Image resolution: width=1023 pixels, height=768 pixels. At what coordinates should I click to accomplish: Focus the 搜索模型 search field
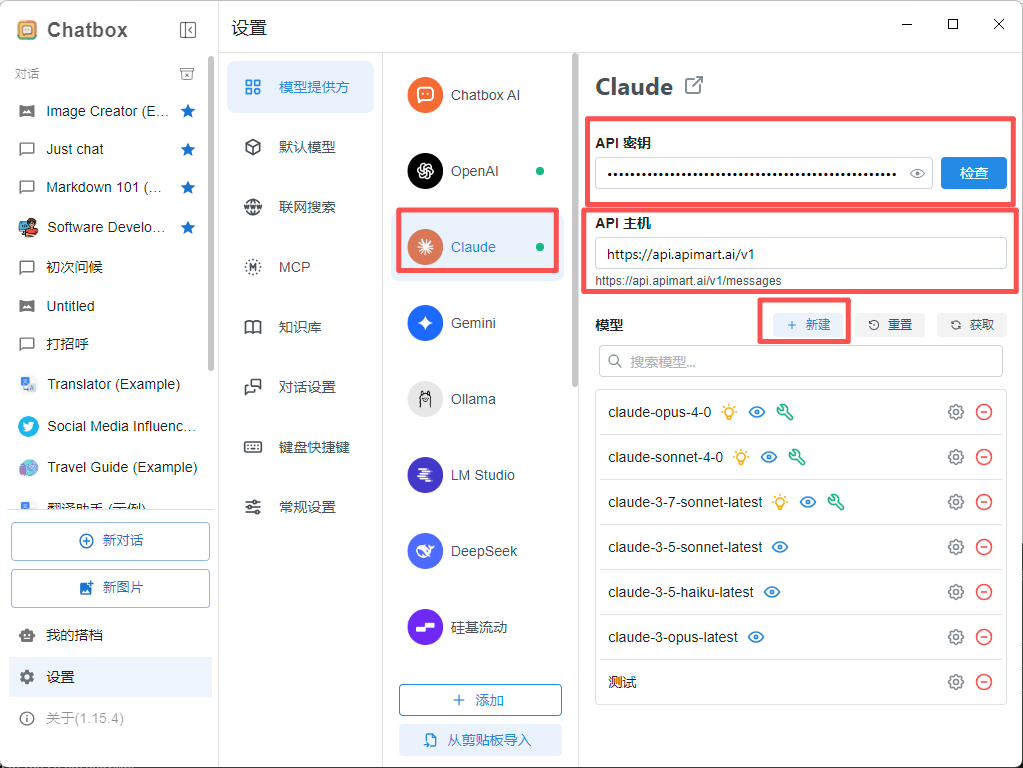pyautogui.click(x=801, y=361)
